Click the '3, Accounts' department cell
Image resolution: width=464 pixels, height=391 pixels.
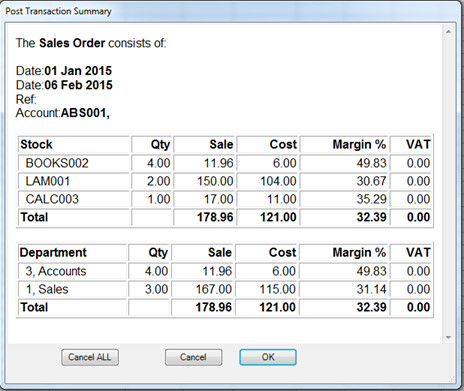click(72, 271)
